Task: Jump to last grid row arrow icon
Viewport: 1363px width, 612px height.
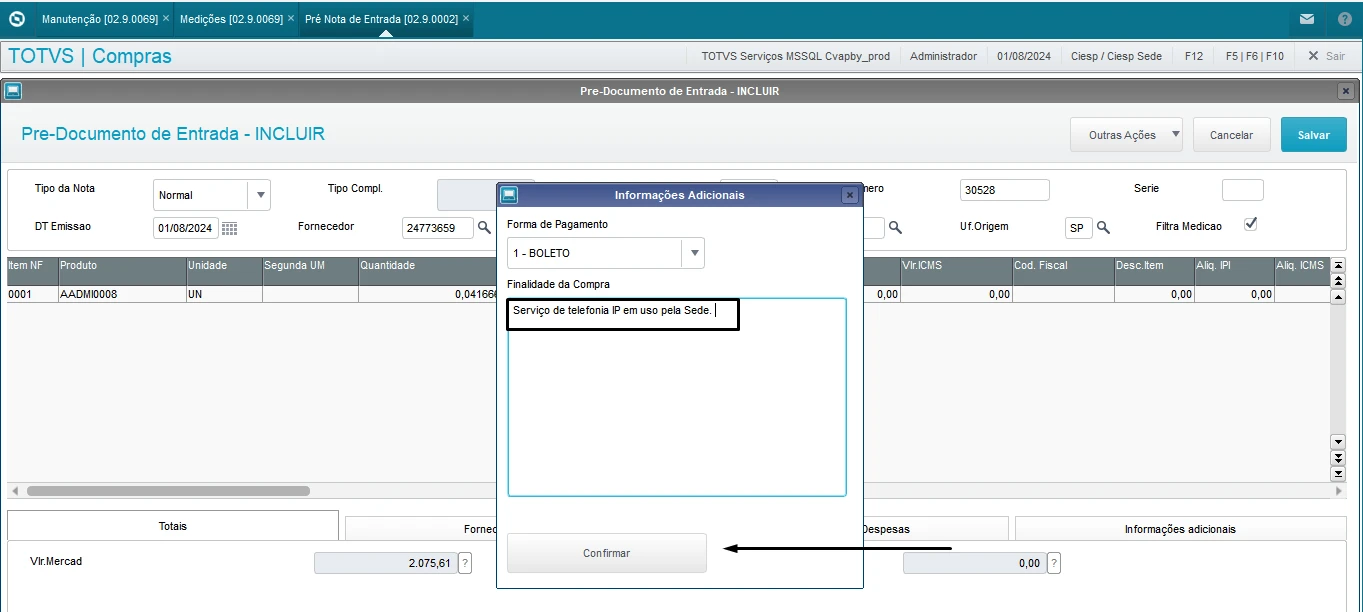Action: (1338, 473)
